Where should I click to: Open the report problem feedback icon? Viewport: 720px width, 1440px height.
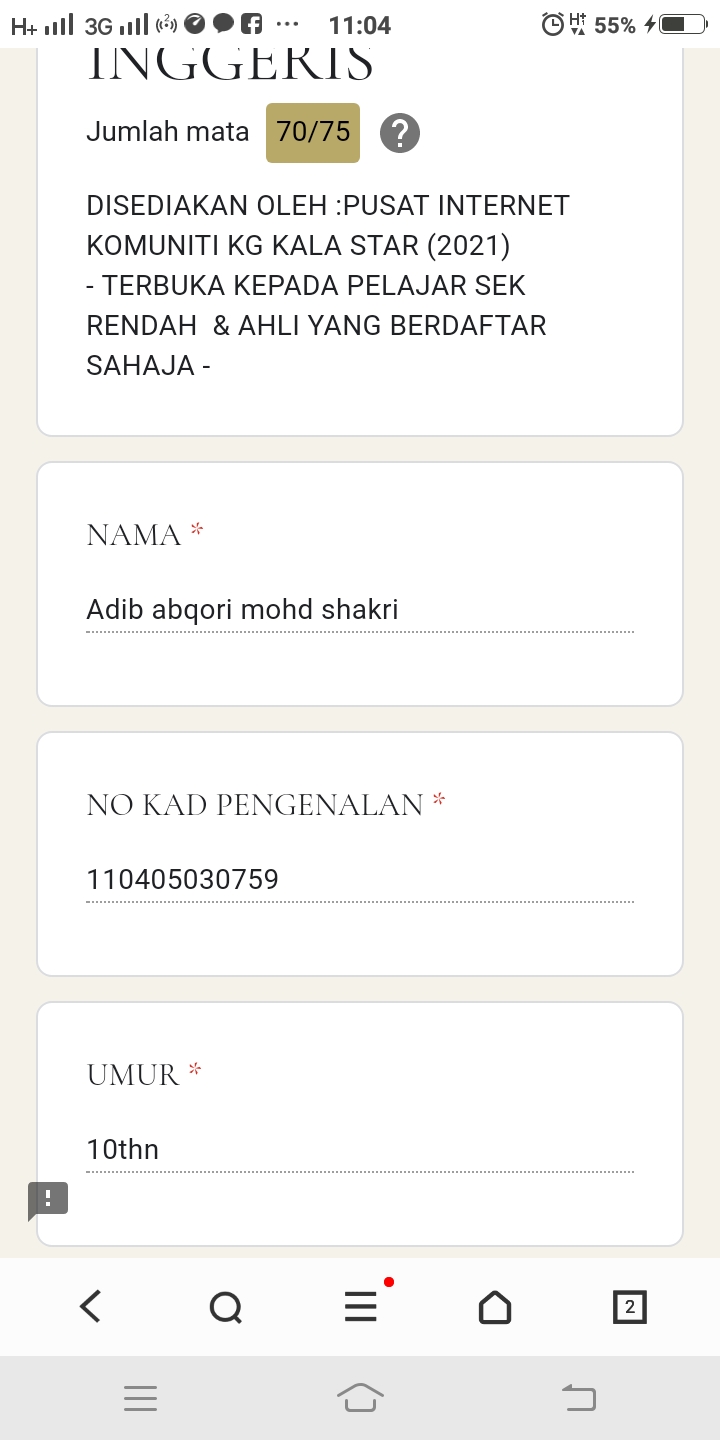(48, 1199)
